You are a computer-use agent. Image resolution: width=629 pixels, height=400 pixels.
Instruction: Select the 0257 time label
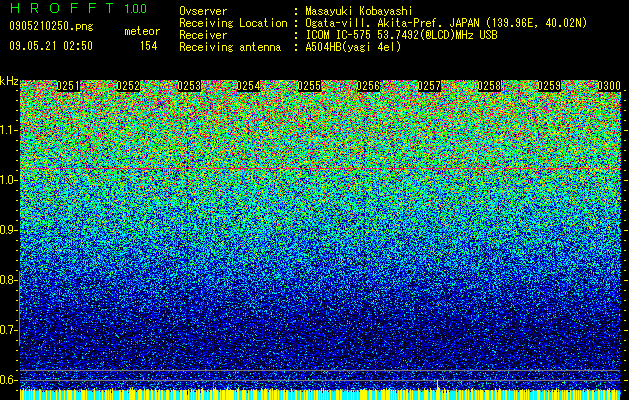pos(429,86)
